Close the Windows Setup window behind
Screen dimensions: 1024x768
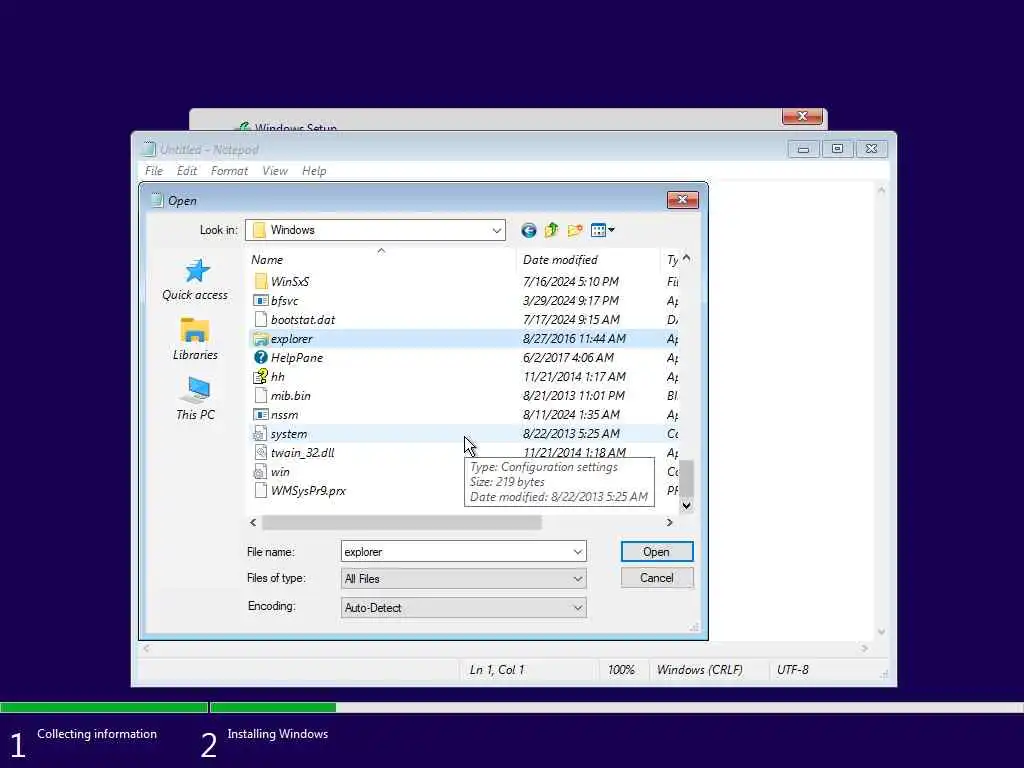tap(802, 116)
